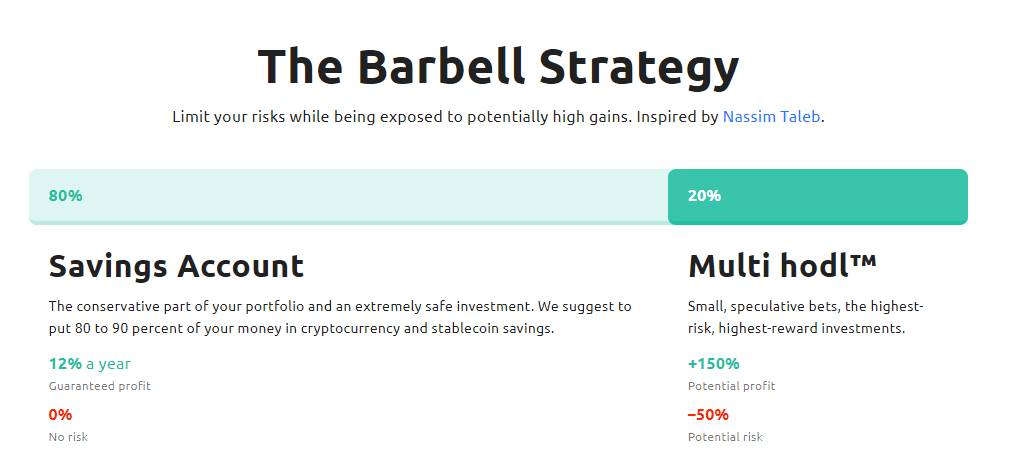Click the Multi hodl™ heading
The height and width of the screenshot is (476, 1027).
coord(782,266)
